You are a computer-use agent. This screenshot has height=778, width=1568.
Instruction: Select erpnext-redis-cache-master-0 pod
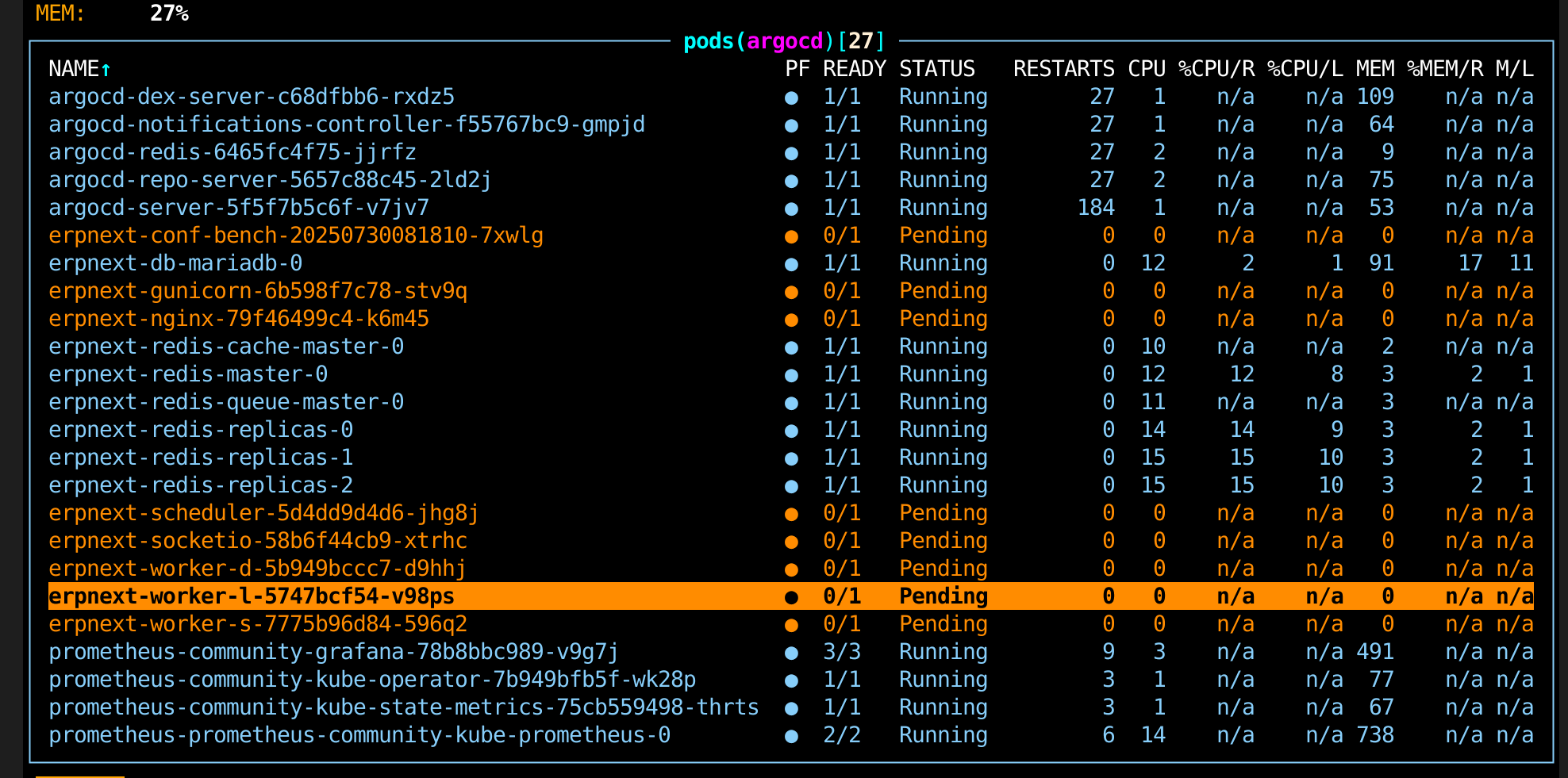click(x=791, y=347)
